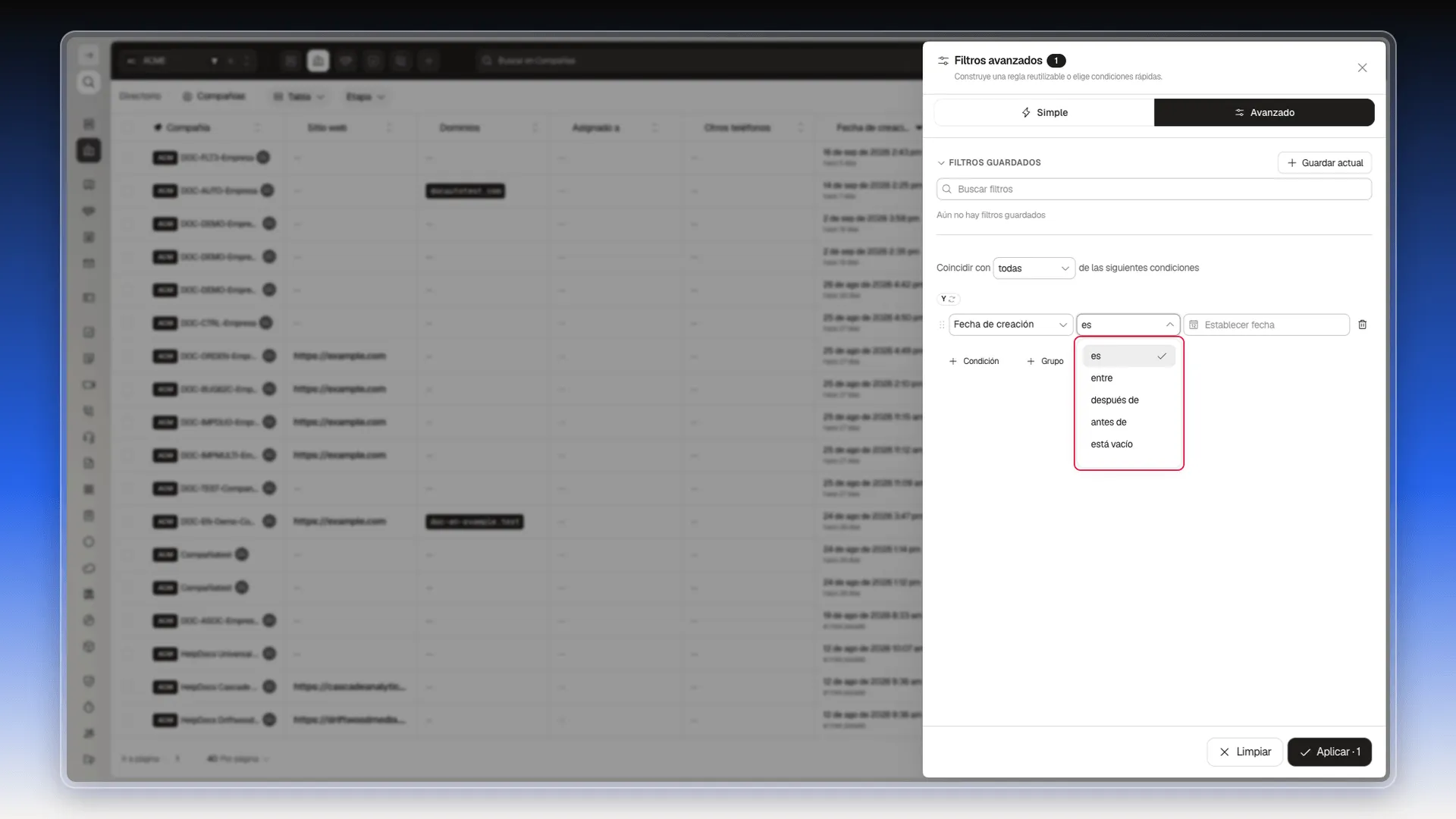Click the Filtros avanzados sliders icon
The height and width of the screenshot is (819, 1456).
(x=943, y=61)
